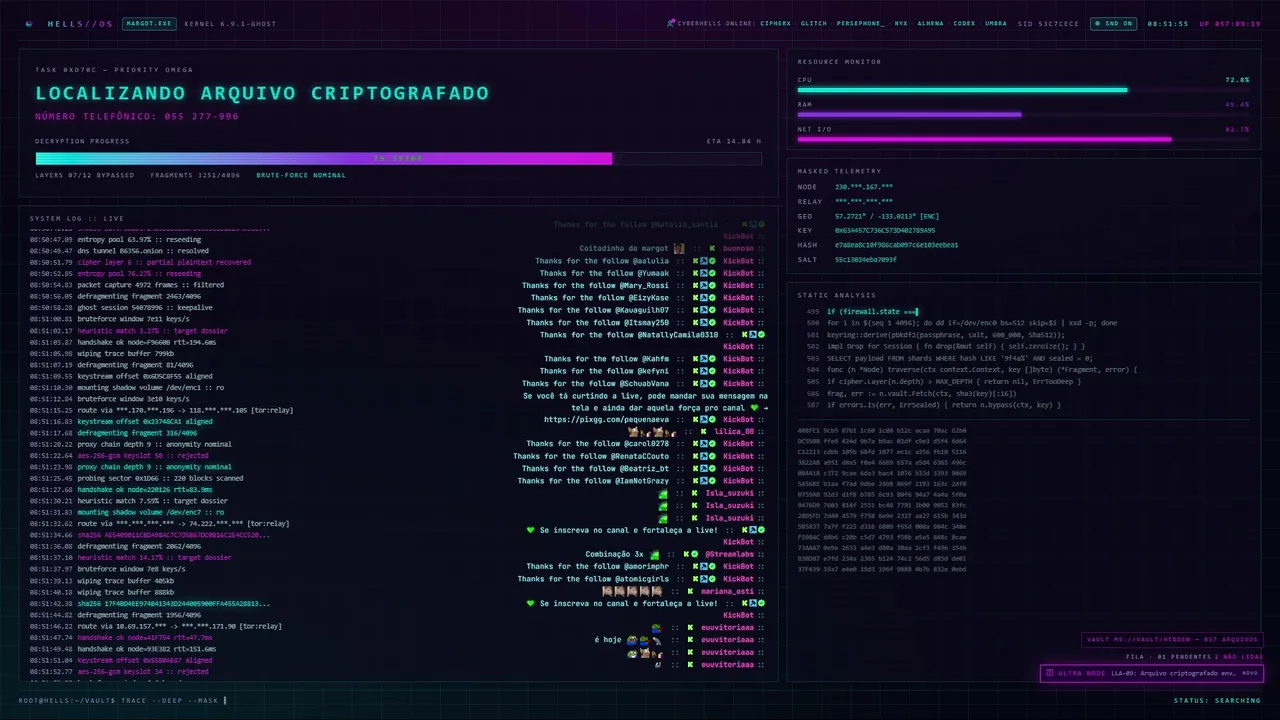This screenshot has width=1280, height=720.
Task: Click the VAULT MS://VAULT/HIDDEN badge
Action: (1172, 639)
